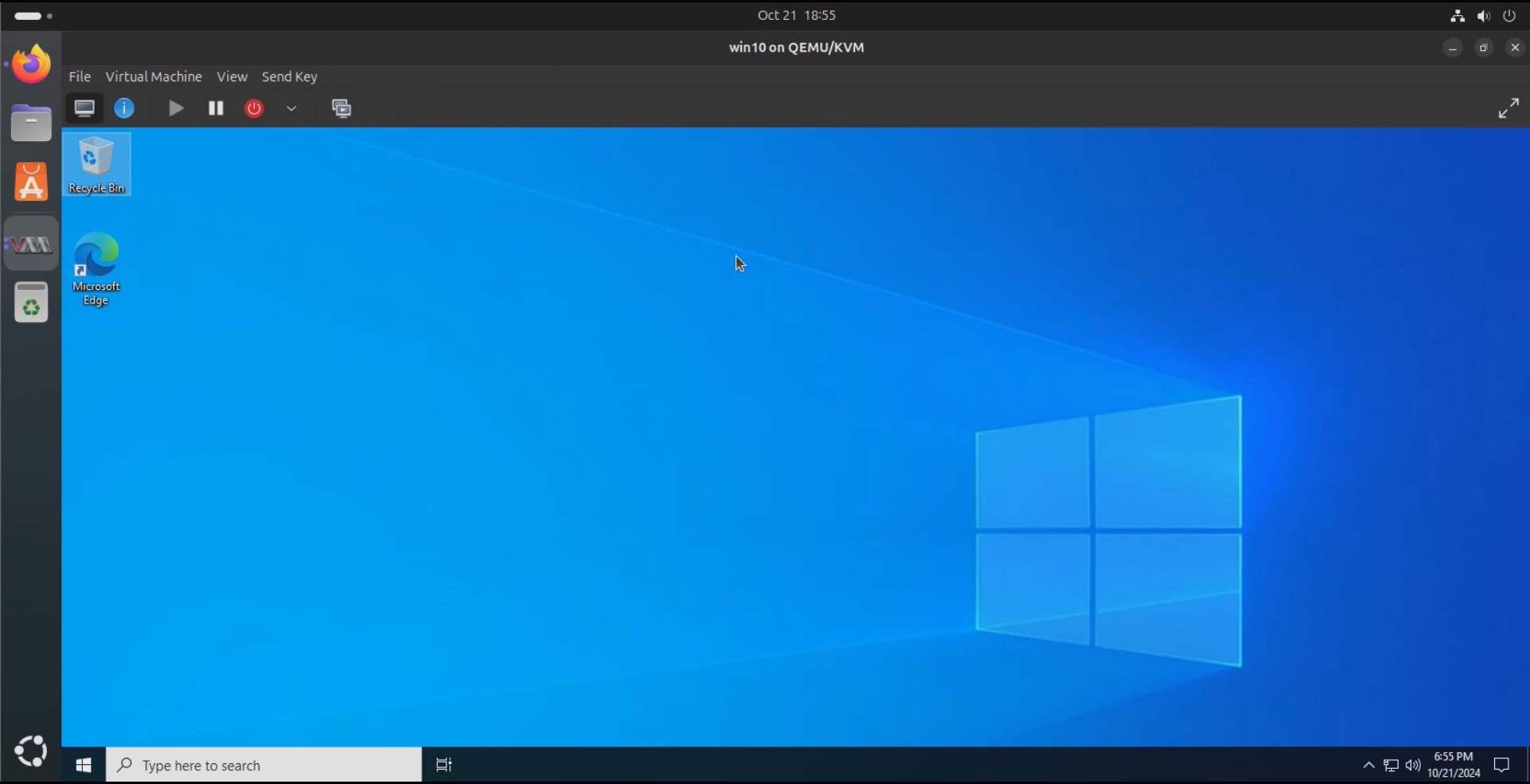Open the File menu
Screen dimensions: 1530x784
click(80, 76)
